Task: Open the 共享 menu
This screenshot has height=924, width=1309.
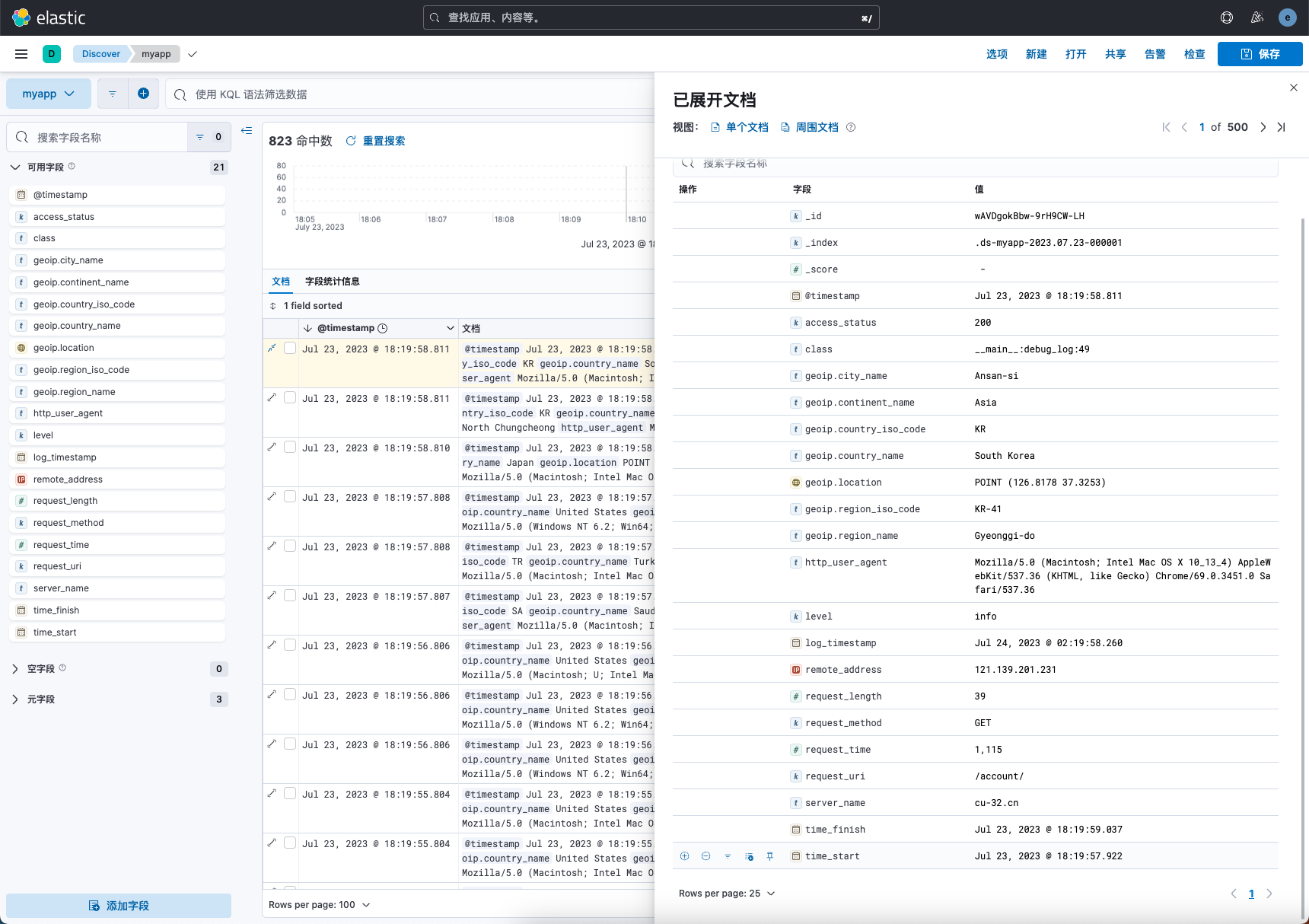Action: tap(1116, 54)
